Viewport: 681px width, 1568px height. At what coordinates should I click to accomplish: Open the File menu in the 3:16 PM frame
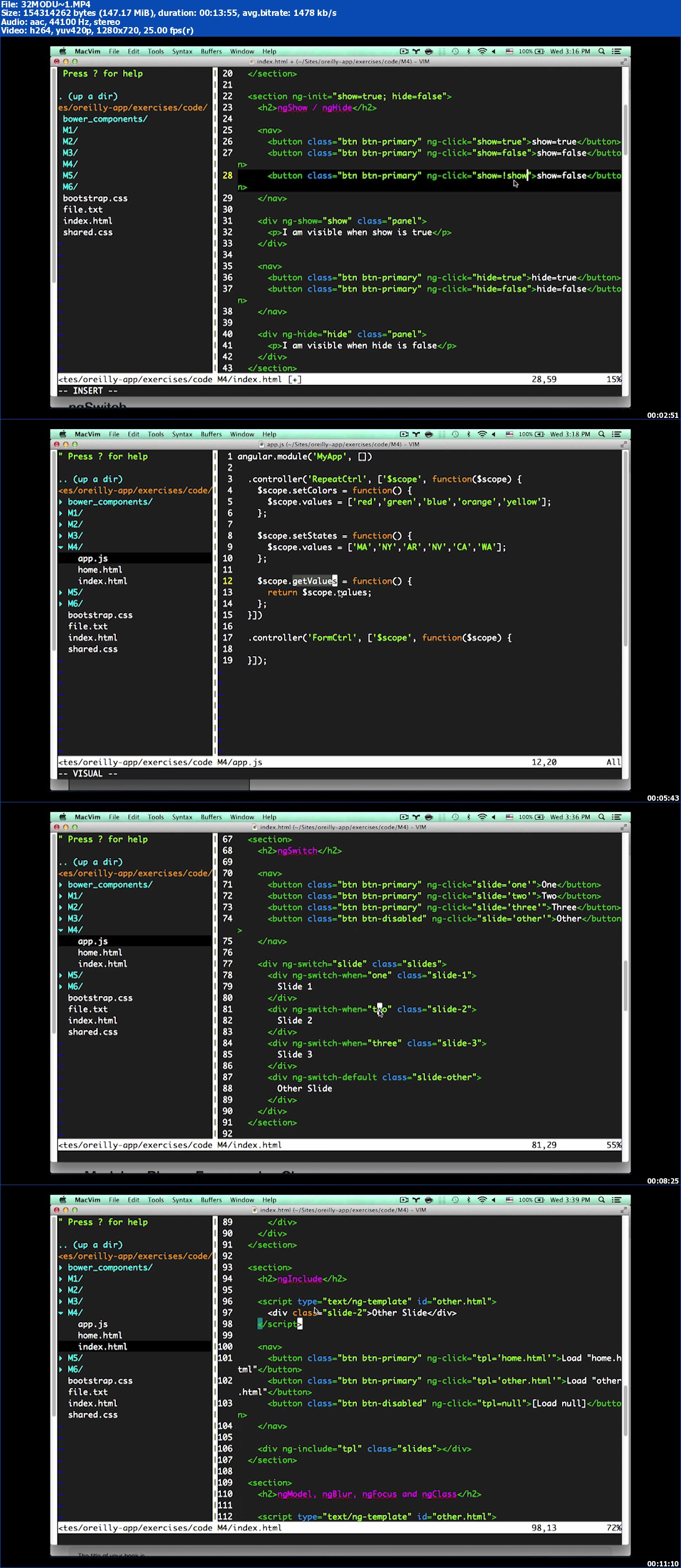click(114, 52)
